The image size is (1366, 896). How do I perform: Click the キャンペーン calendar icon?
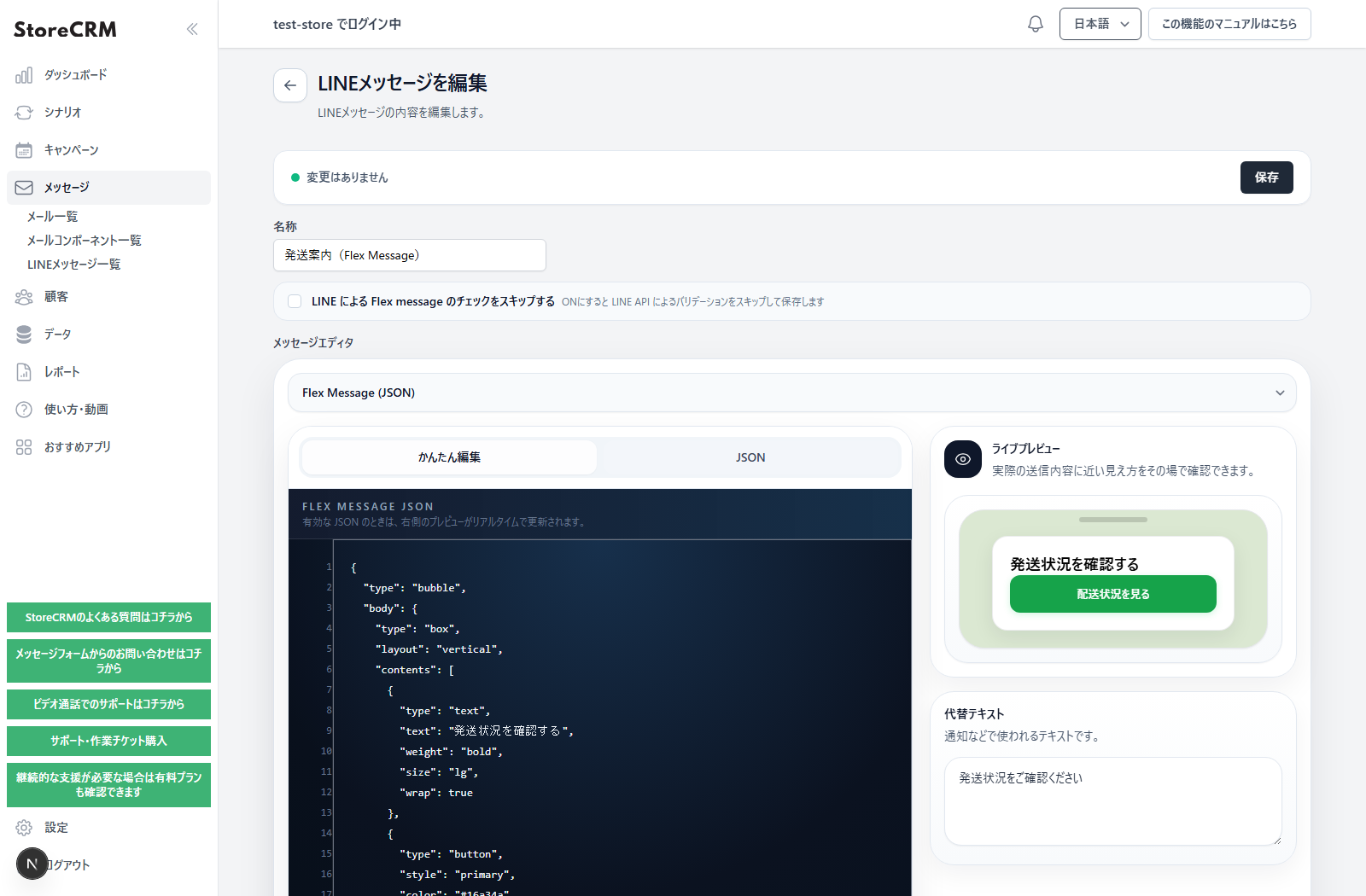24,150
